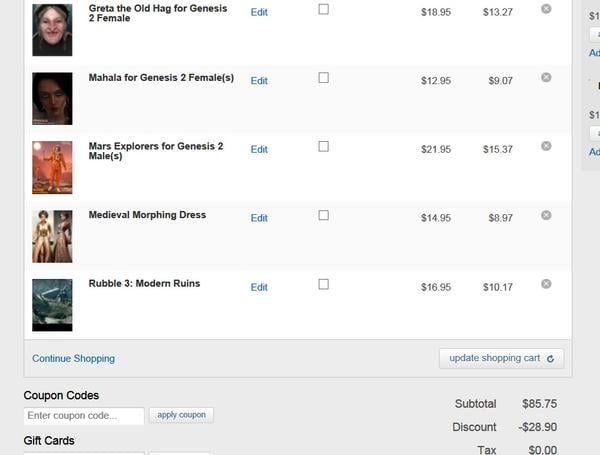This screenshot has width=600, height=455.
Task: Open Greta the Old Hag product thumbnail
Action: pos(52,30)
